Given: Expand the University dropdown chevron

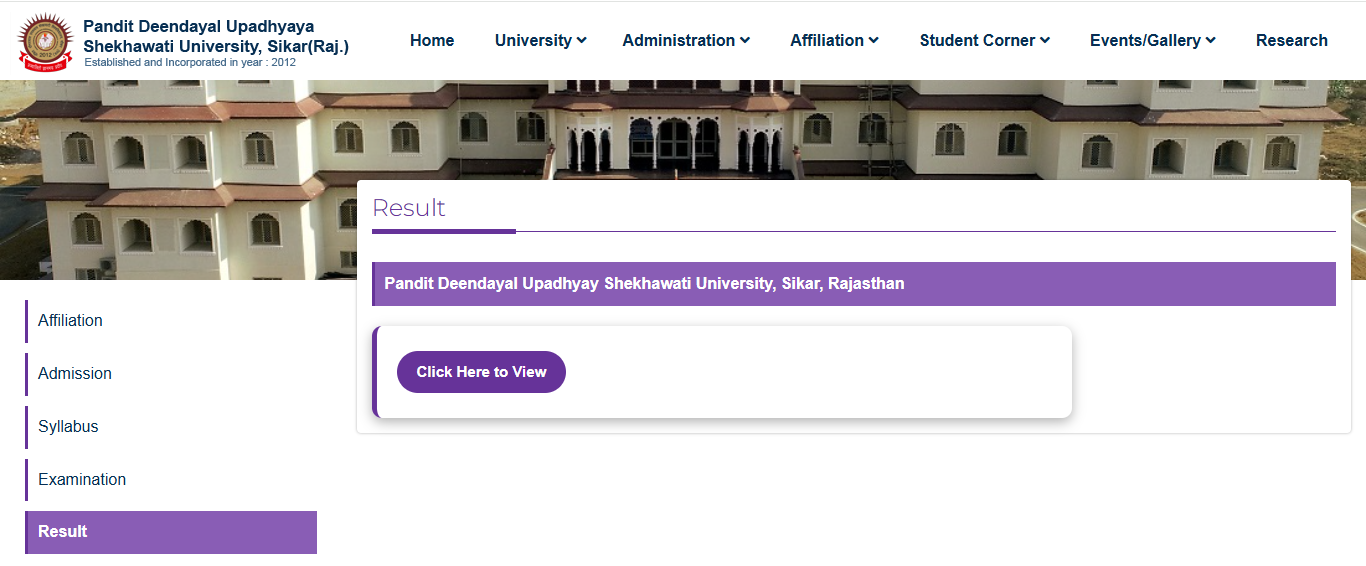Looking at the screenshot, I should tap(582, 41).
